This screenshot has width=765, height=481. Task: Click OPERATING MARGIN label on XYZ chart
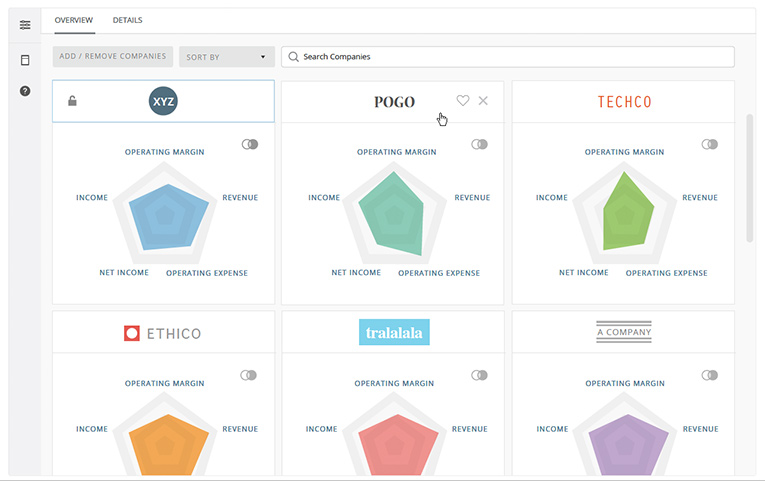pyautogui.click(x=164, y=152)
